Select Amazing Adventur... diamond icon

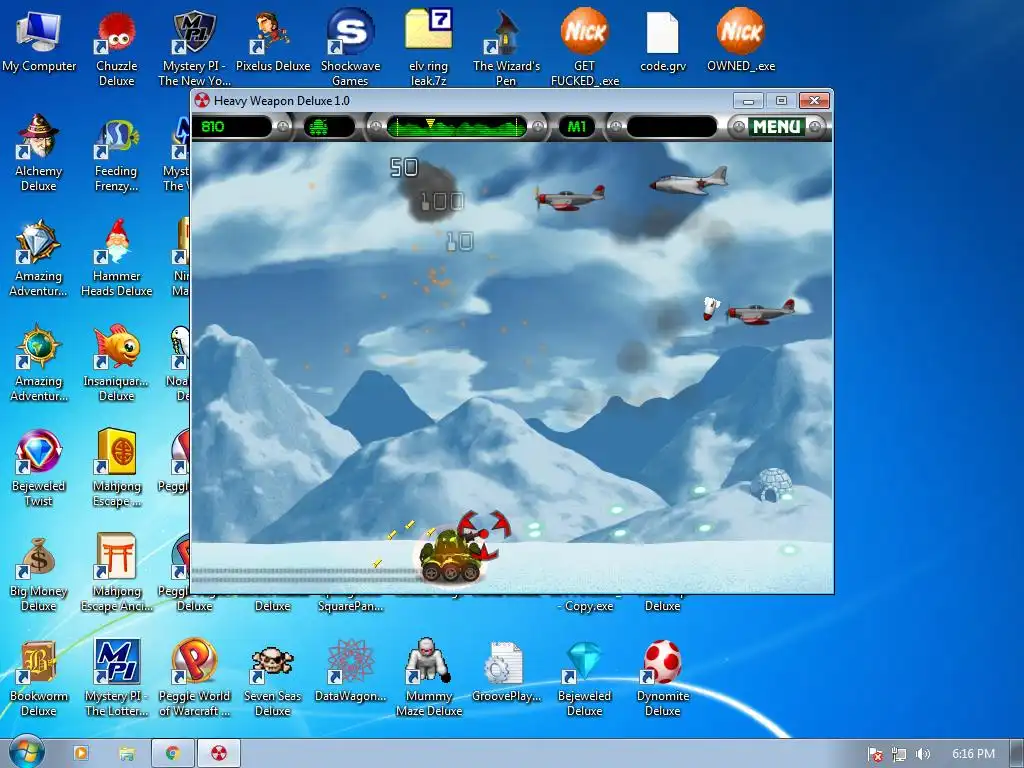[x=39, y=259]
